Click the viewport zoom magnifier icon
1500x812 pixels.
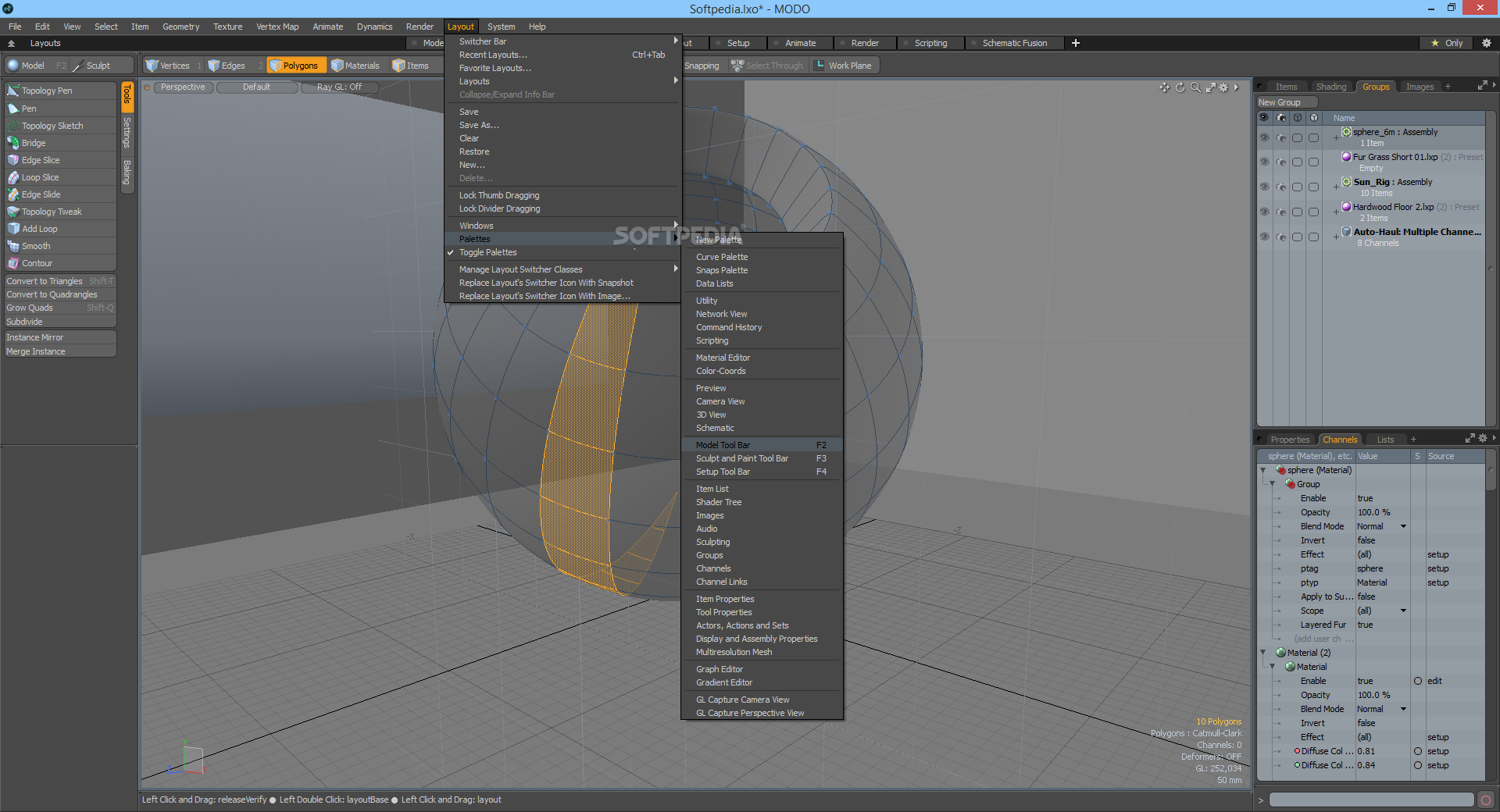coord(1195,87)
